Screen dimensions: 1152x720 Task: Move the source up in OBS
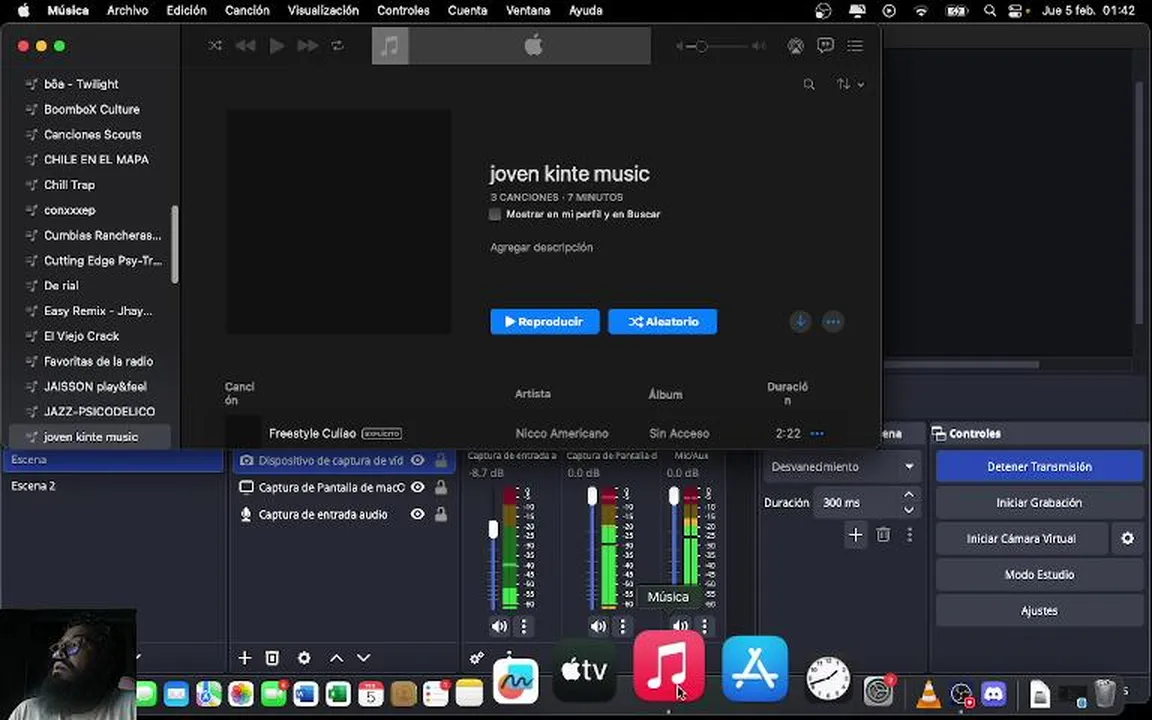click(x=336, y=658)
